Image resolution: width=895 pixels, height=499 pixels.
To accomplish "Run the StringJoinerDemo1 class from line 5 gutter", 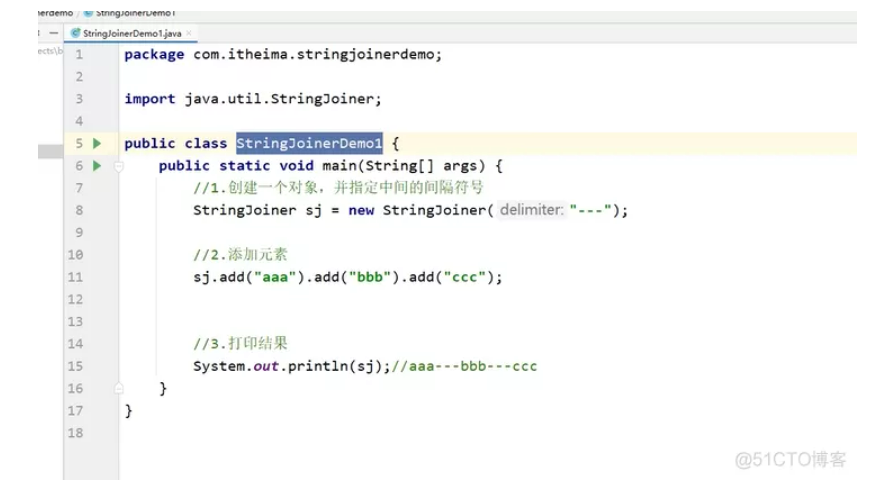I will (97, 143).
